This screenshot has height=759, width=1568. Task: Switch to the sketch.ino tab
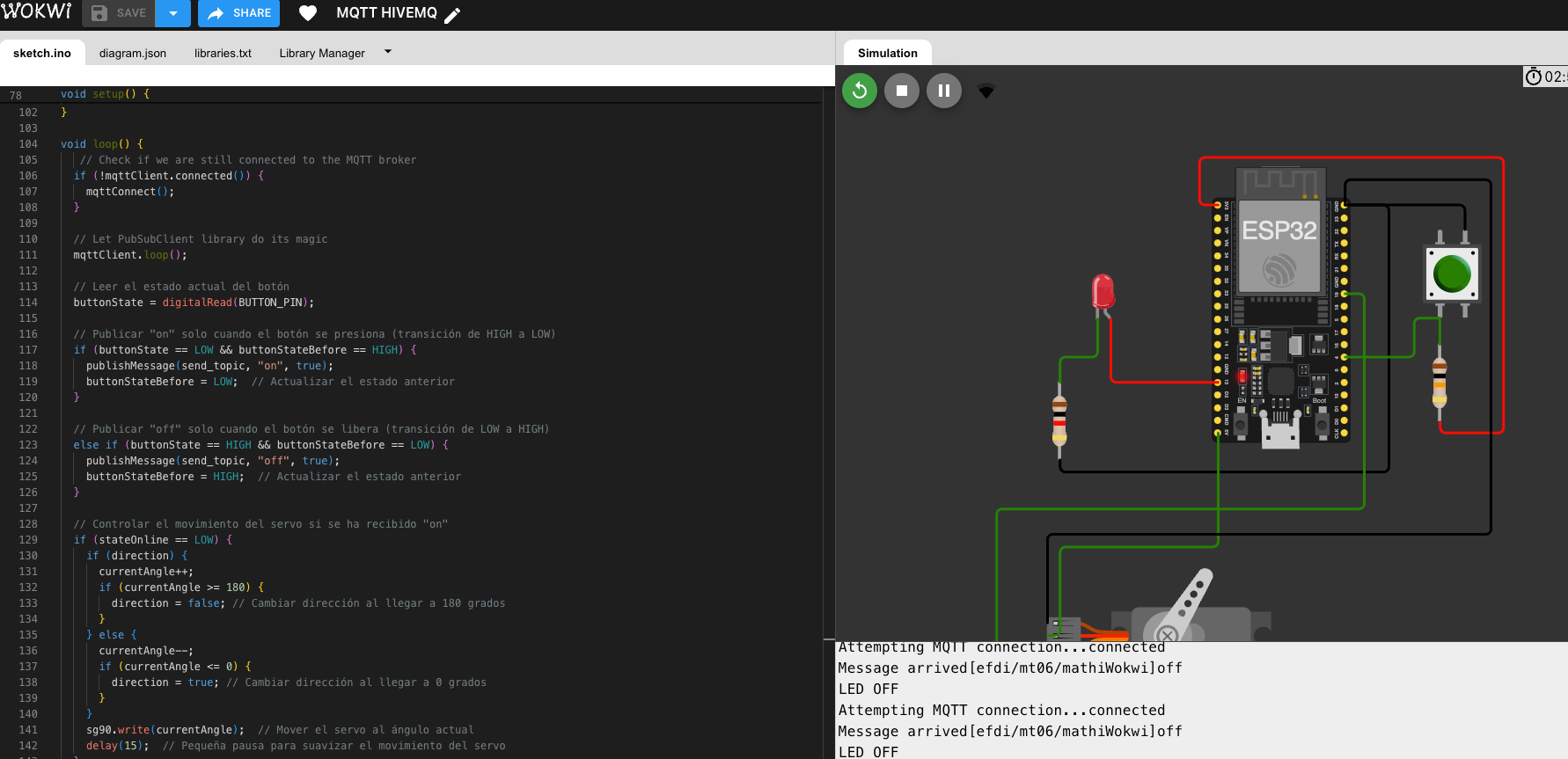(x=42, y=53)
